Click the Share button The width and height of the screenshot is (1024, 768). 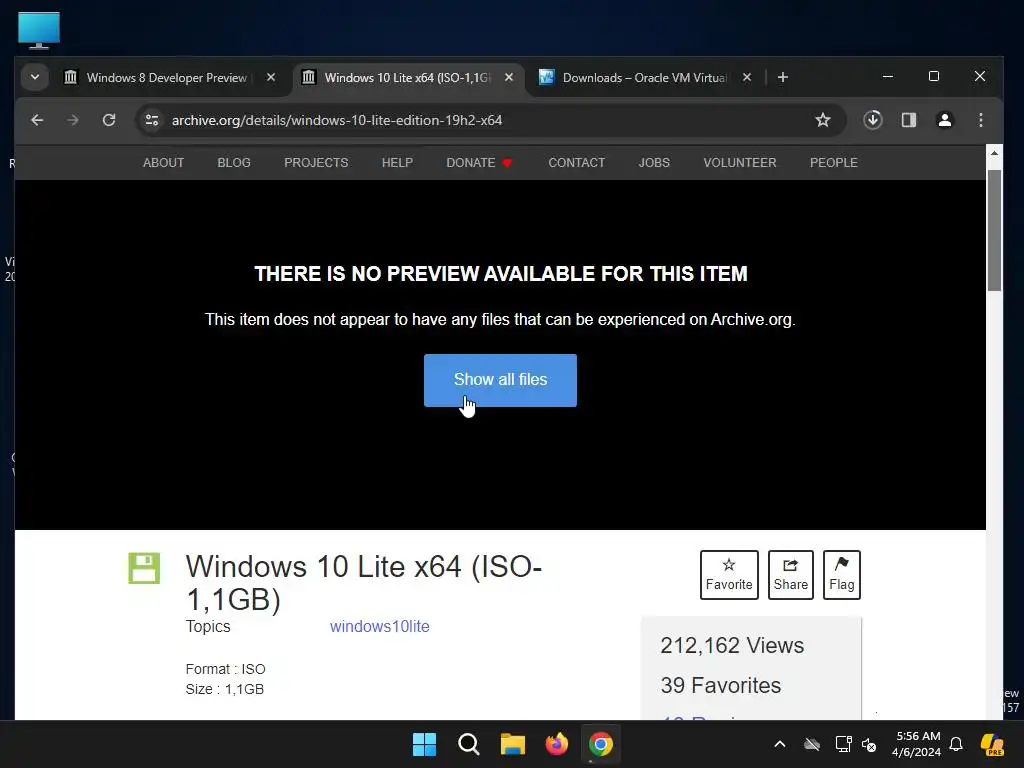tap(790, 575)
